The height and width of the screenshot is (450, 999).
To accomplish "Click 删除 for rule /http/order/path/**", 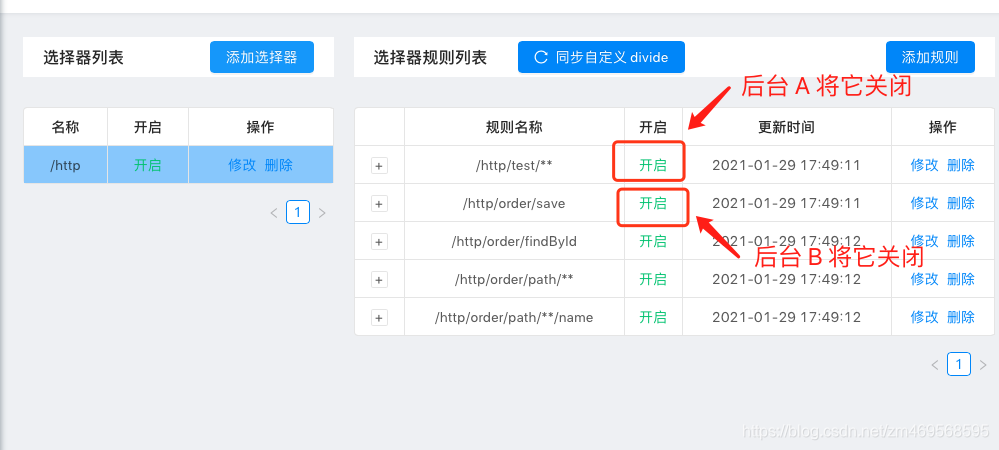I will click(961, 279).
